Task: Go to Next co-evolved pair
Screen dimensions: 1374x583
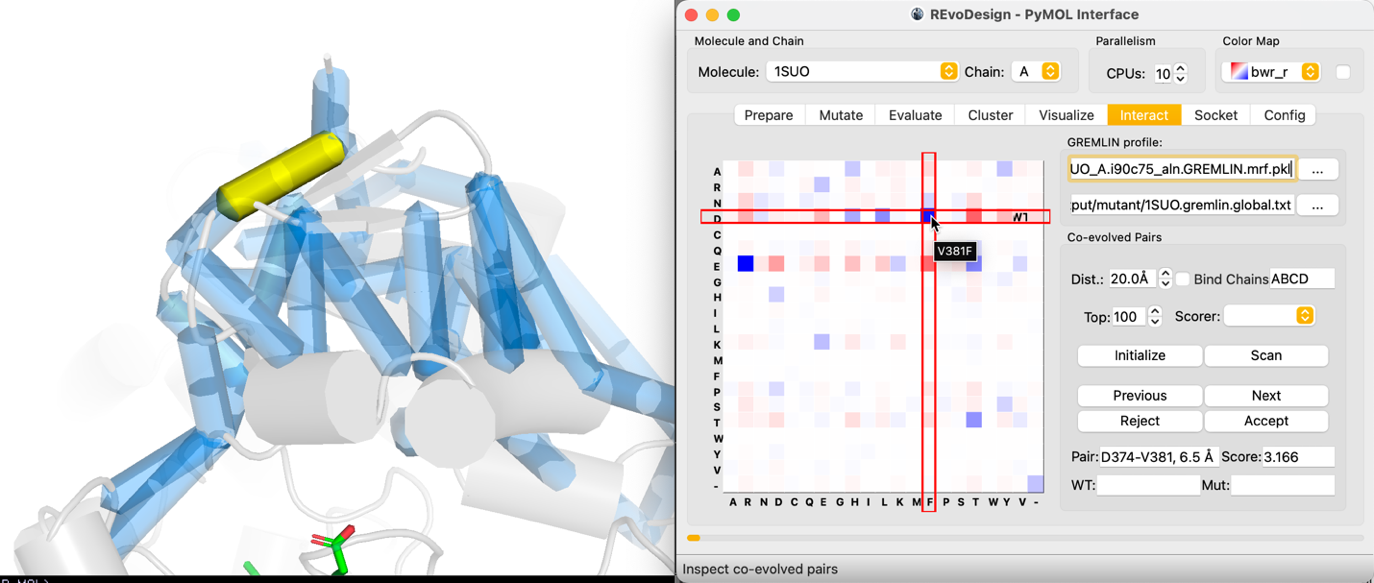Action: tap(1266, 395)
